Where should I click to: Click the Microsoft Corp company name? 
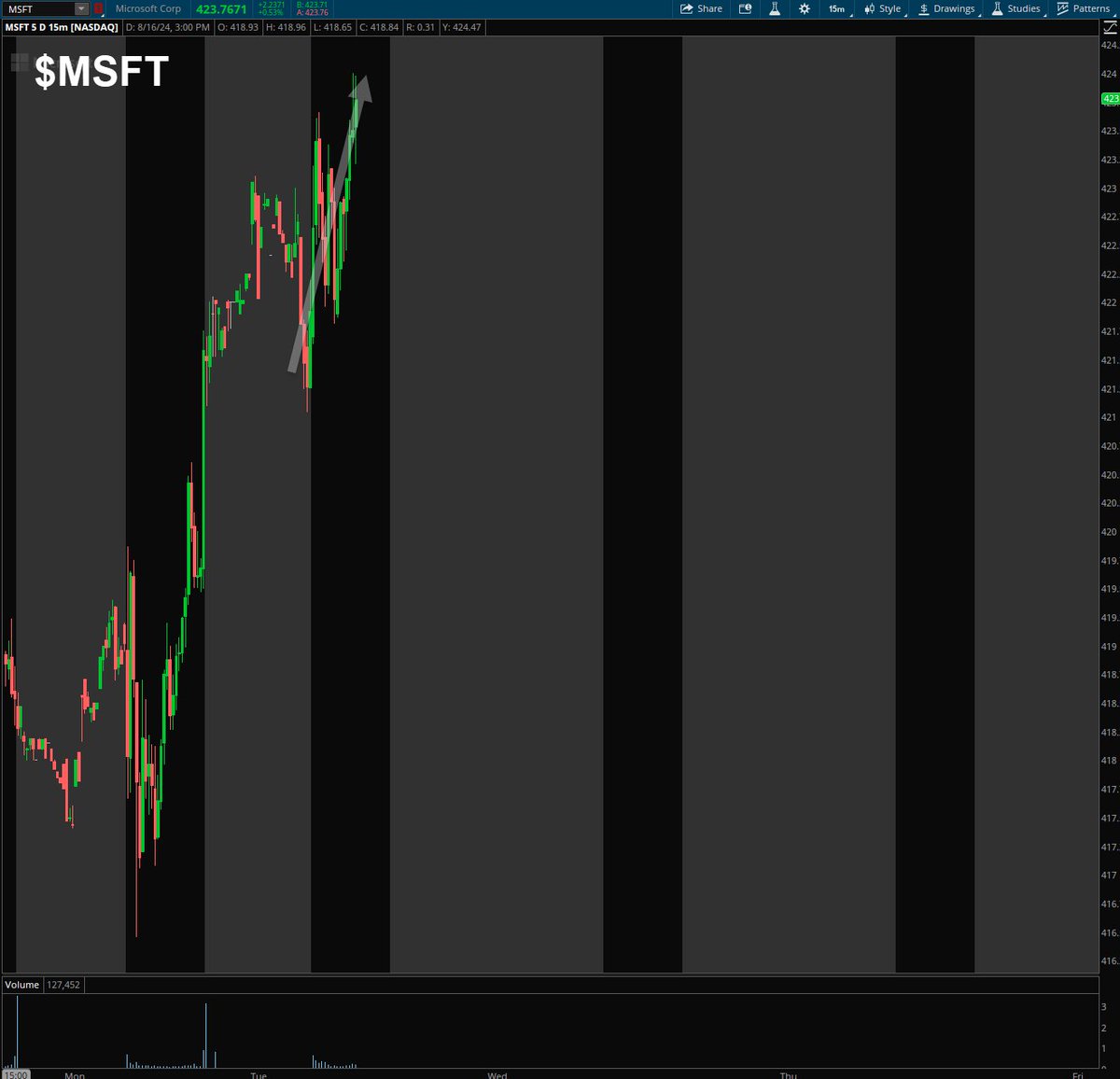(x=148, y=8)
